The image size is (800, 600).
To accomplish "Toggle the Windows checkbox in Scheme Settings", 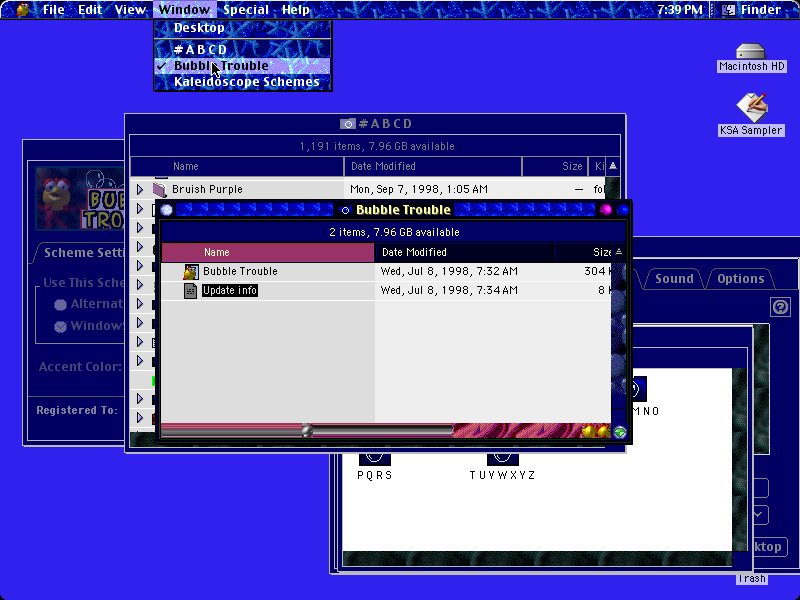I will point(61,327).
